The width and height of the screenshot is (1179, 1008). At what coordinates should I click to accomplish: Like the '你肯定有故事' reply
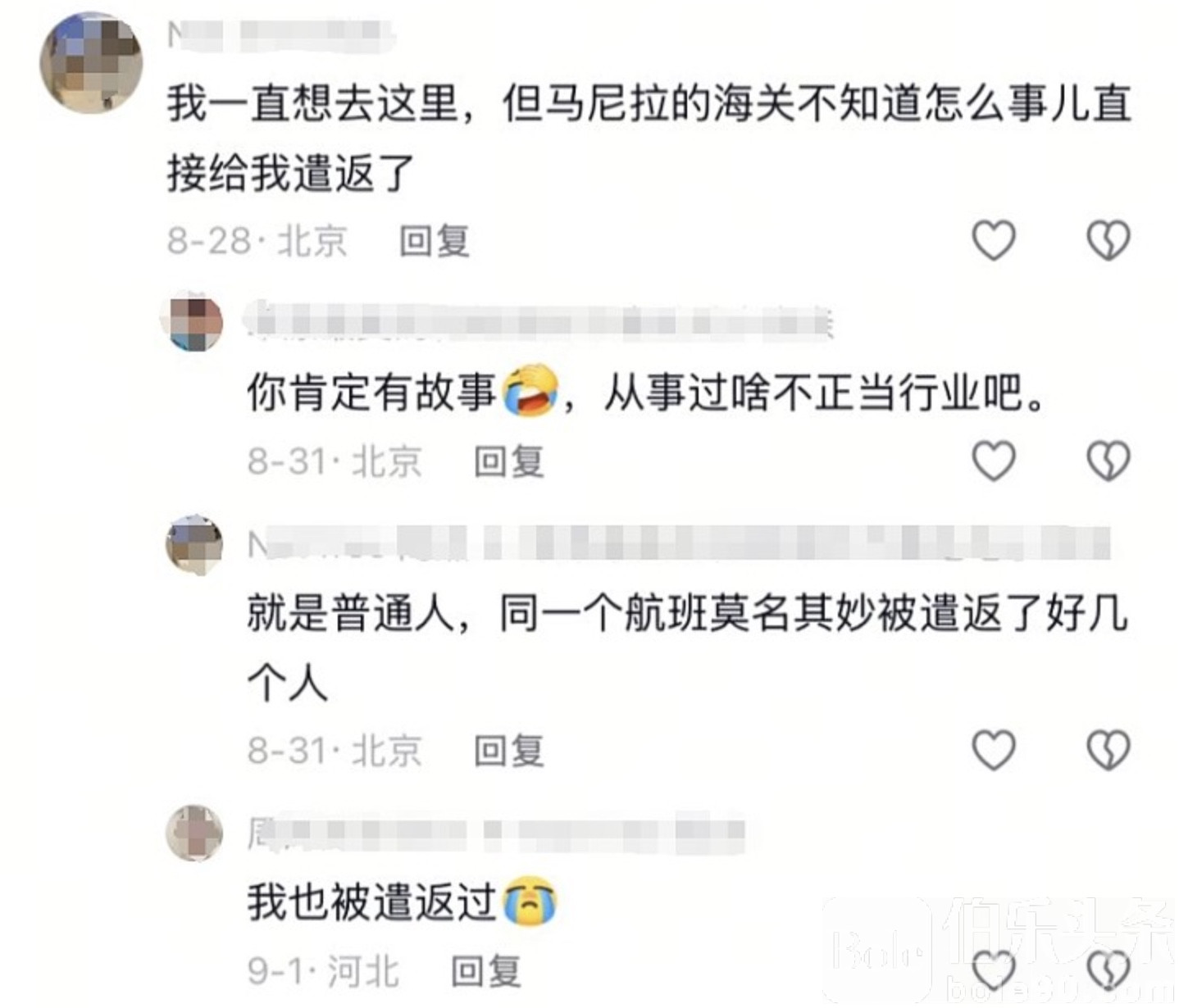[994, 461]
